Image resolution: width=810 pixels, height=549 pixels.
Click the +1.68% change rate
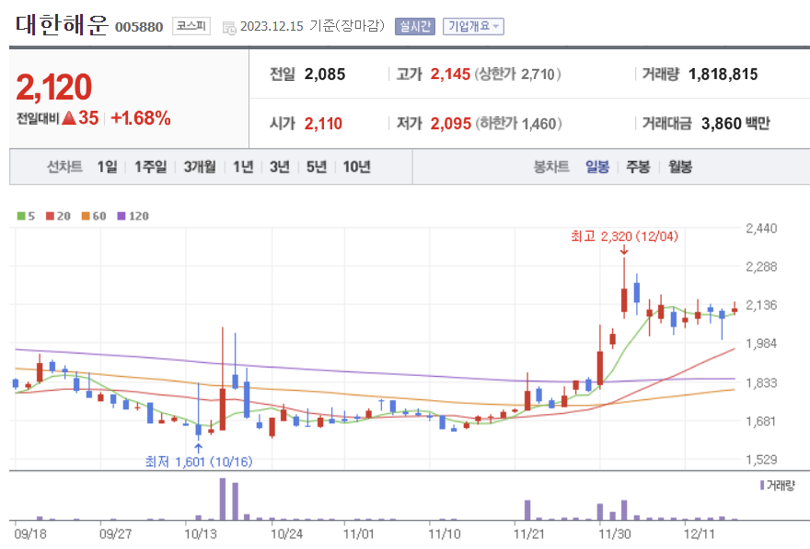click(x=141, y=118)
